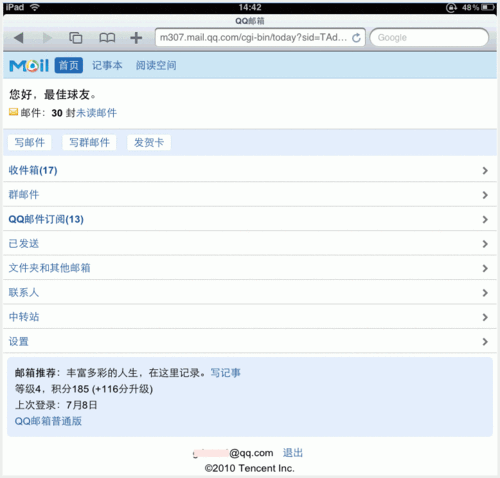500x478 pixels.
Task: Tap the Safari back arrow
Action: (19, 38)
